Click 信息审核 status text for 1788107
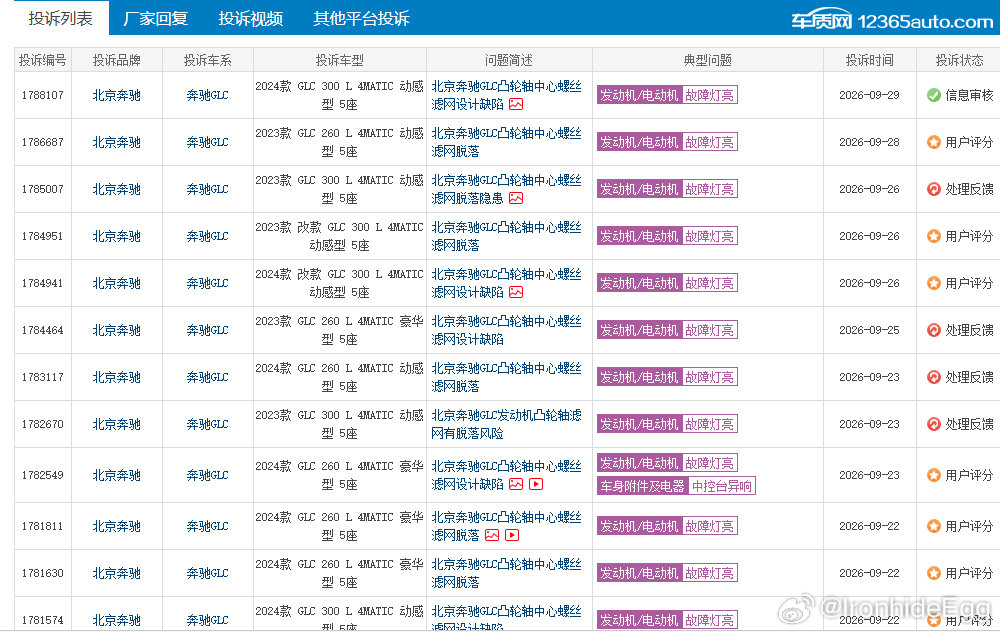Image resolution: width=1000 pixels, height=634 pixels. coord(969,95)
